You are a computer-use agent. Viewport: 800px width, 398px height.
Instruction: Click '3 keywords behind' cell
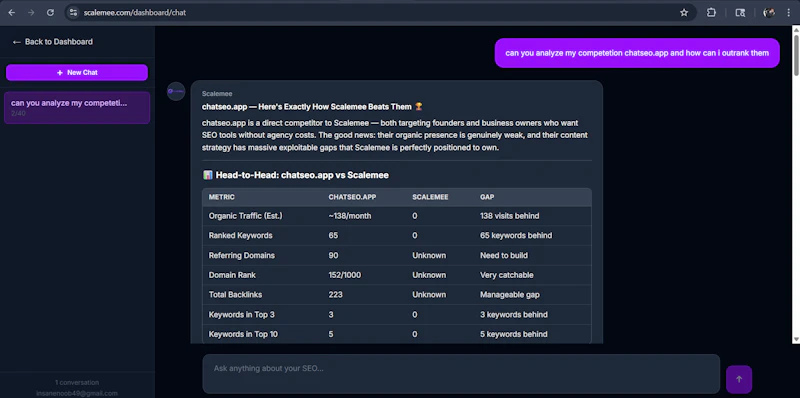[514, 314]
